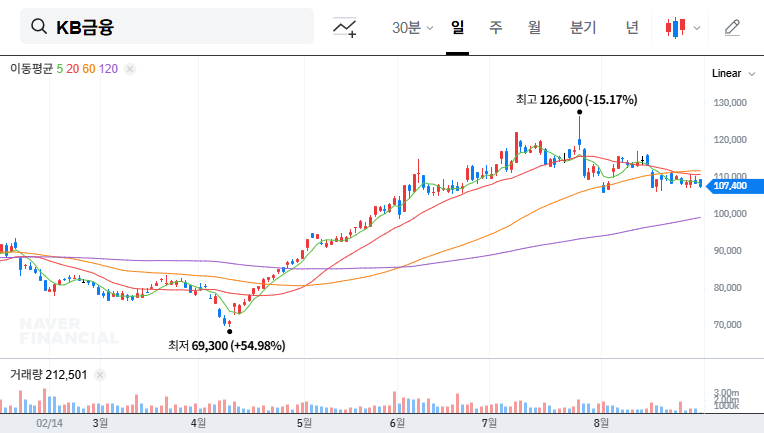Remove the volume indicator panel
Viewport: 764px width, 433px height.
pos(100,375)
